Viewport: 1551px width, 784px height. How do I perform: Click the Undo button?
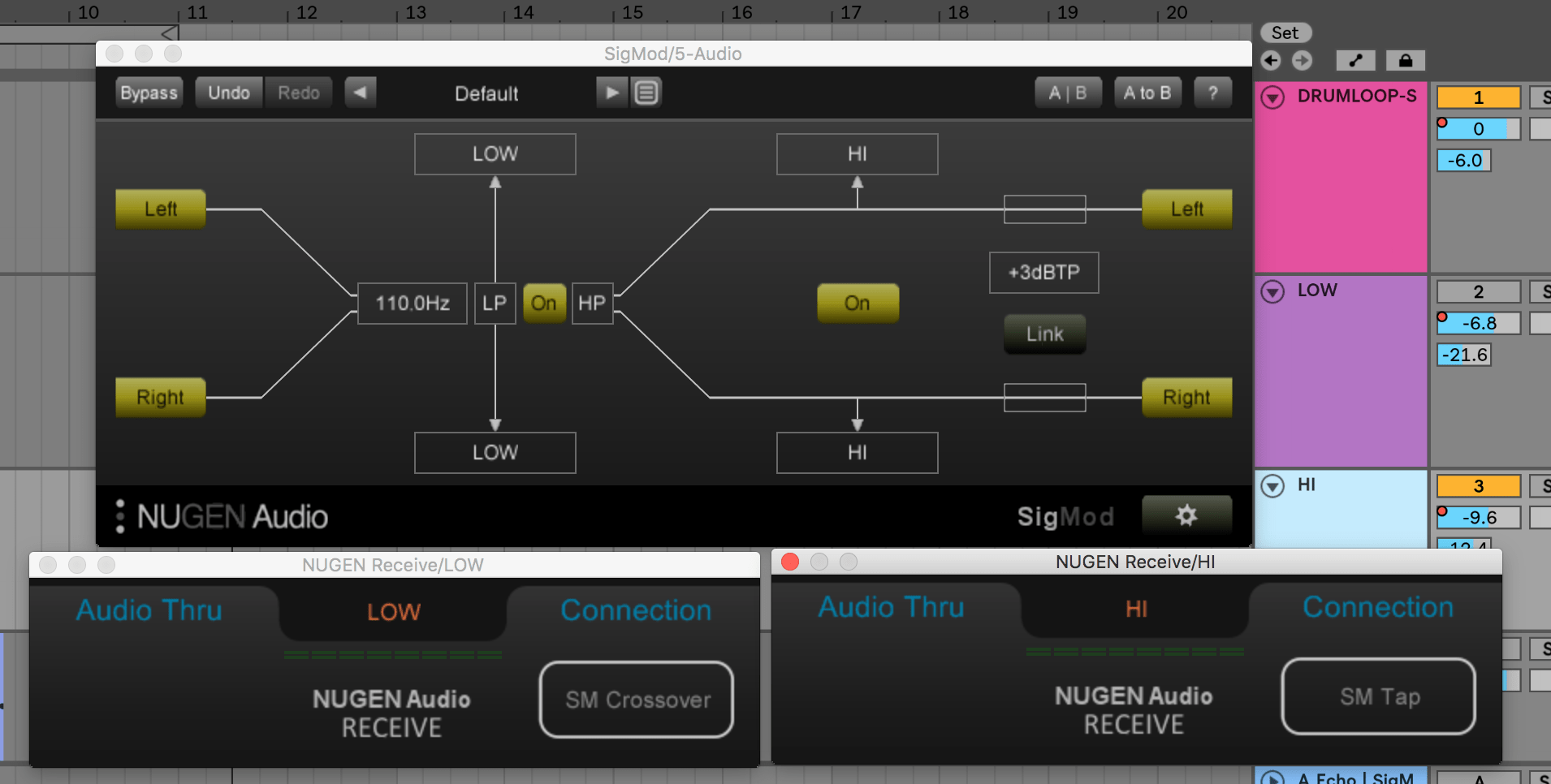tap(229, 93)
